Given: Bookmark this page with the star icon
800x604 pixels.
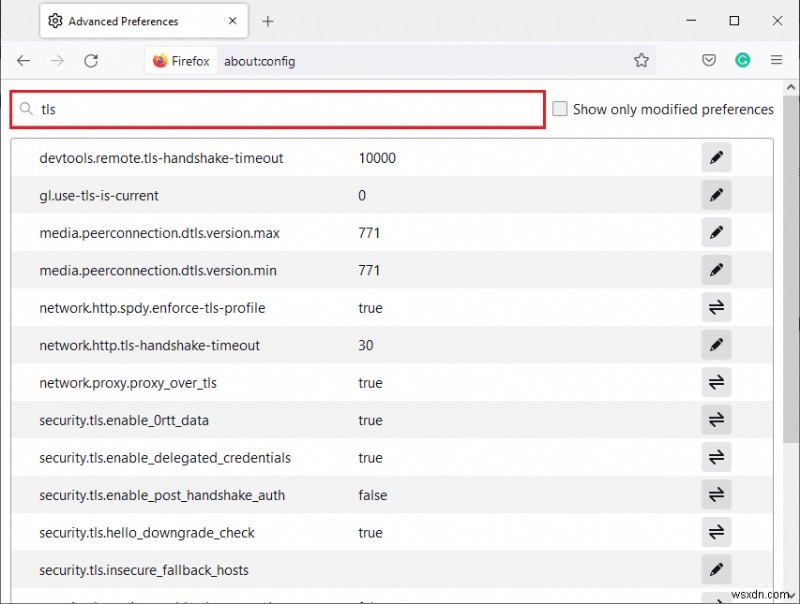Looking at the screenshot, I should click(641, 60).
